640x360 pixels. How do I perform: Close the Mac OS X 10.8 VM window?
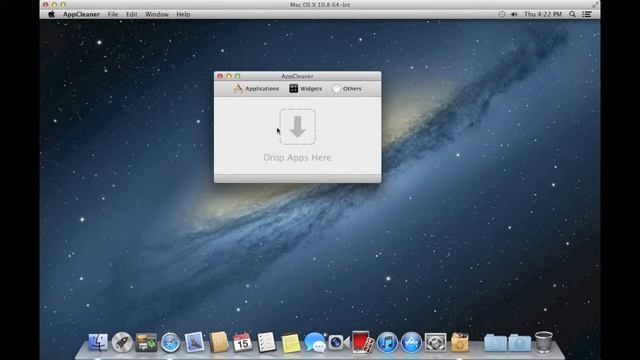coord(45,5)
